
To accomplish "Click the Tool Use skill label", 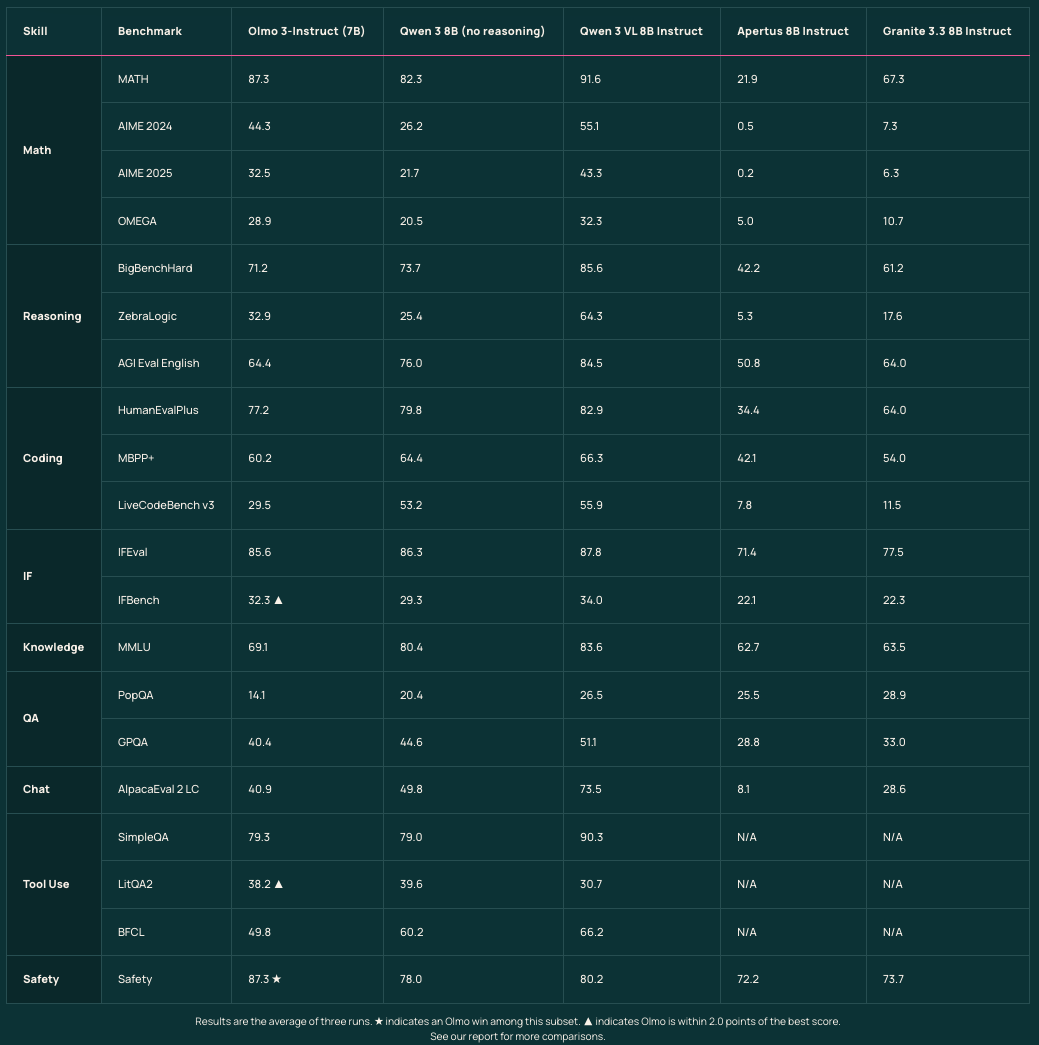I will tap(46, 884).
